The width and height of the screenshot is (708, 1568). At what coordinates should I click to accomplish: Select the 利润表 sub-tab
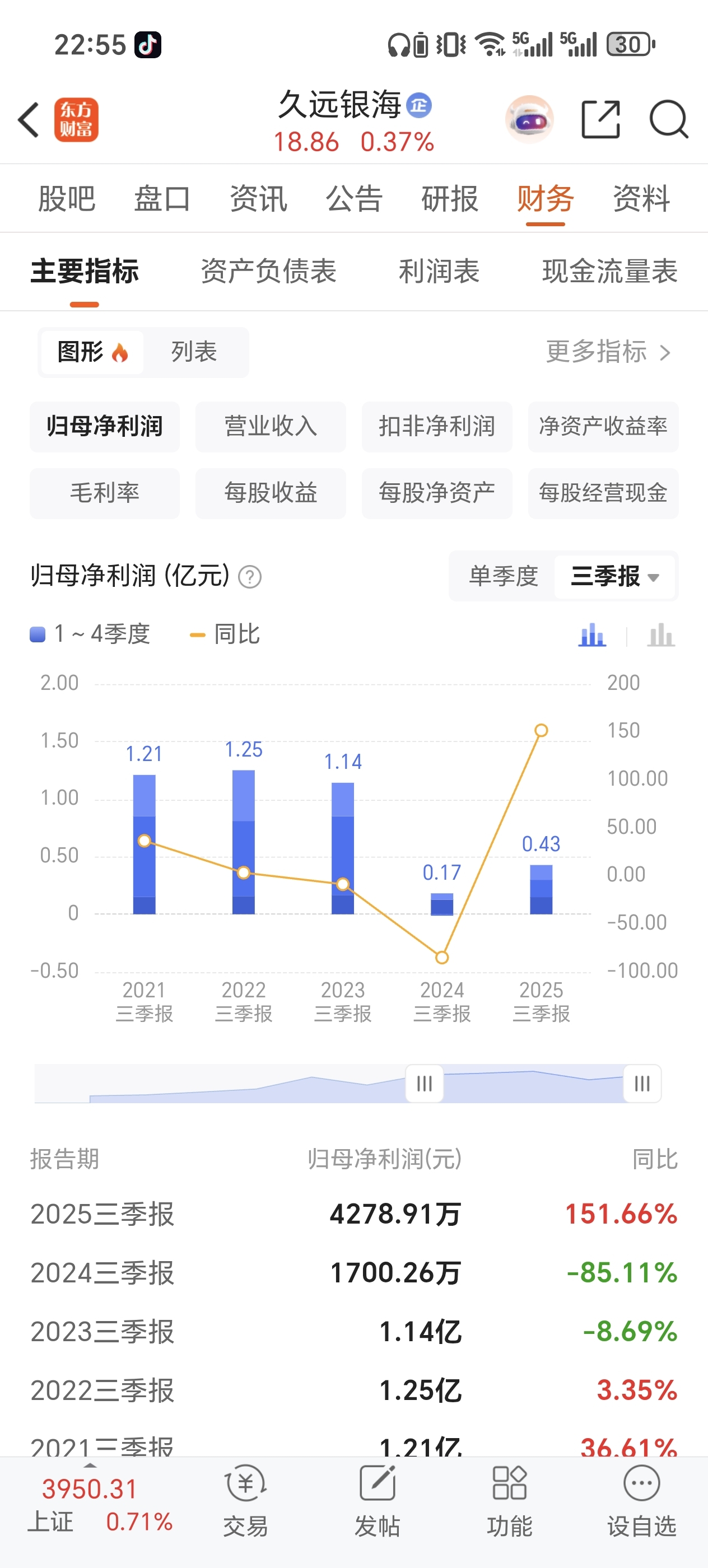439,272
